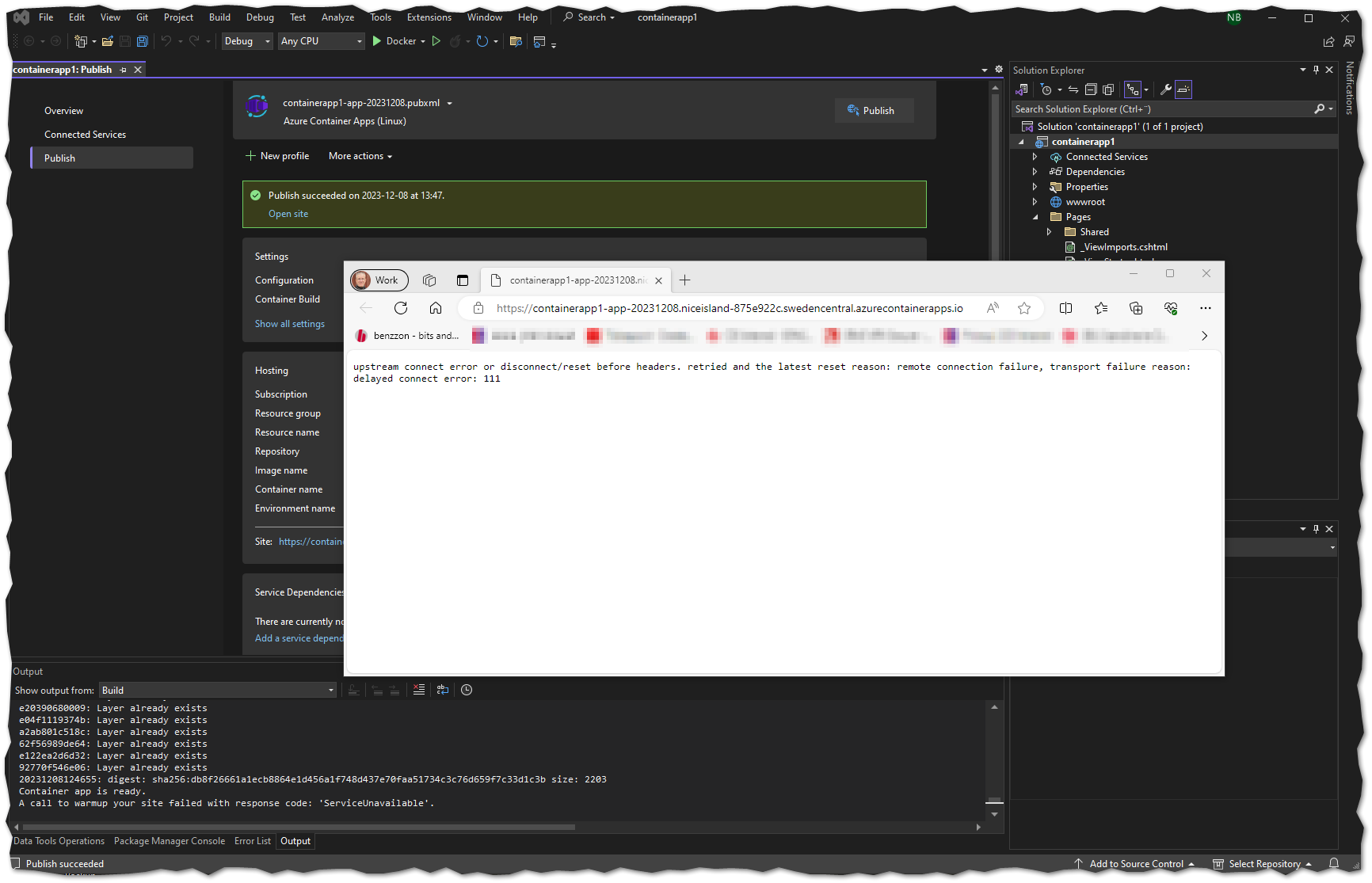Click the Restart circular arrow icon
Image resolution: width=1372 pixels, height=883 pixels.
click(x=482, y=41)
